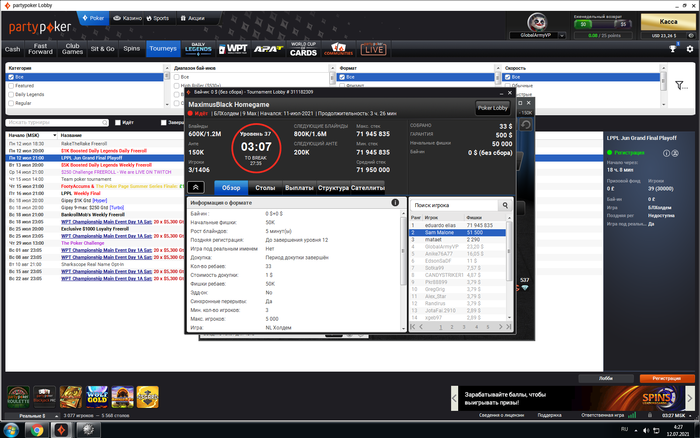Expand the GlobalArmyVP account dropdown

tap(562, 35)
